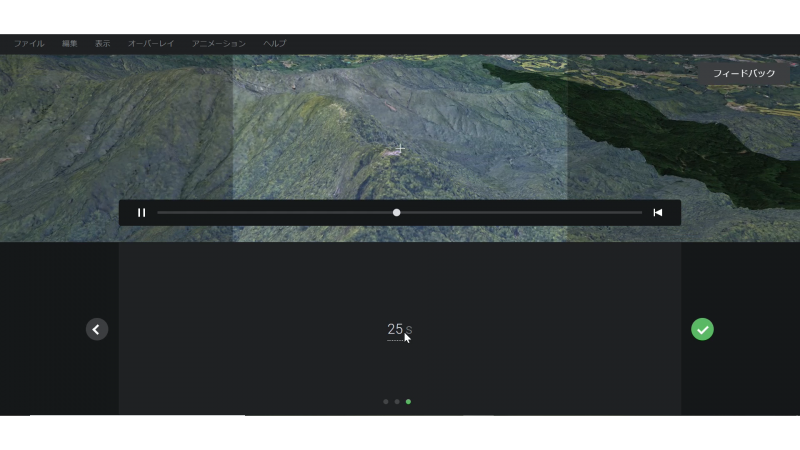
Task: Pause the animation preview playback
Action: (x=141, y=212)
